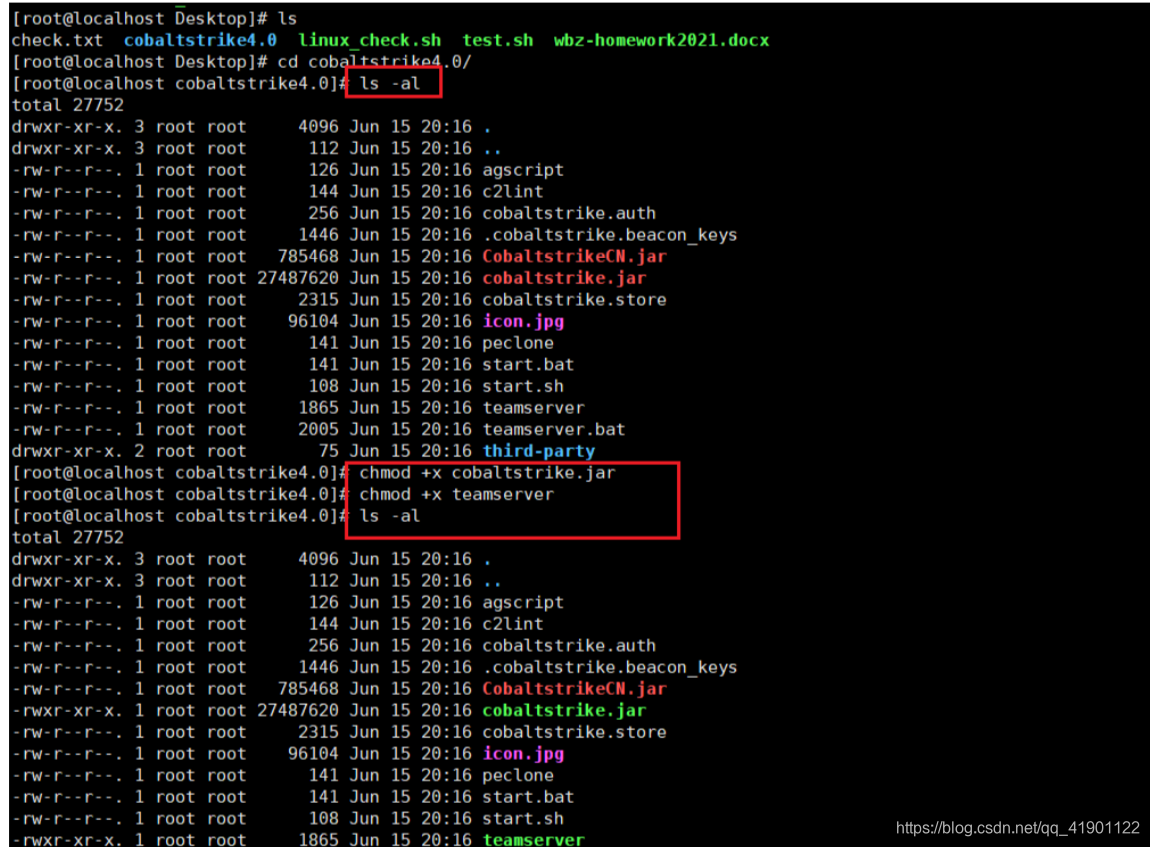The image size is (1150, 847).
Task: Click the size 27487620 on the green cobaltstrike.jar row
Action: point(298,710)
